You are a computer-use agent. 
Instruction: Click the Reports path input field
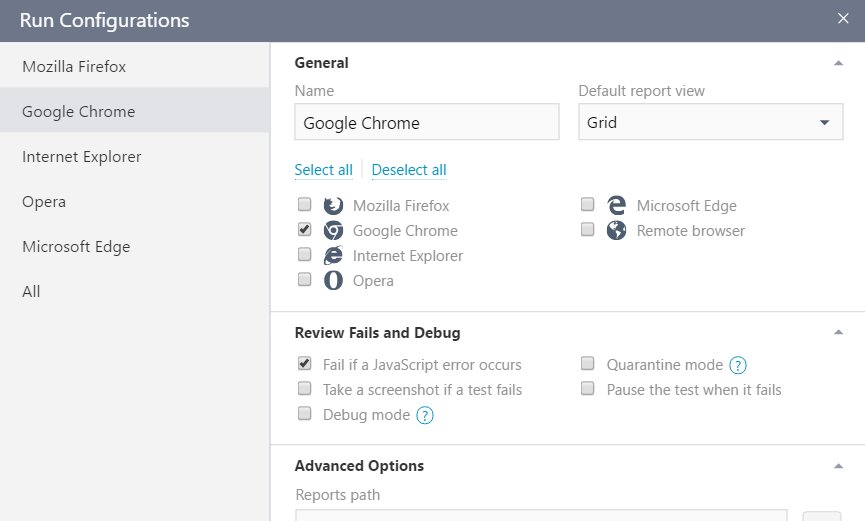541,515
